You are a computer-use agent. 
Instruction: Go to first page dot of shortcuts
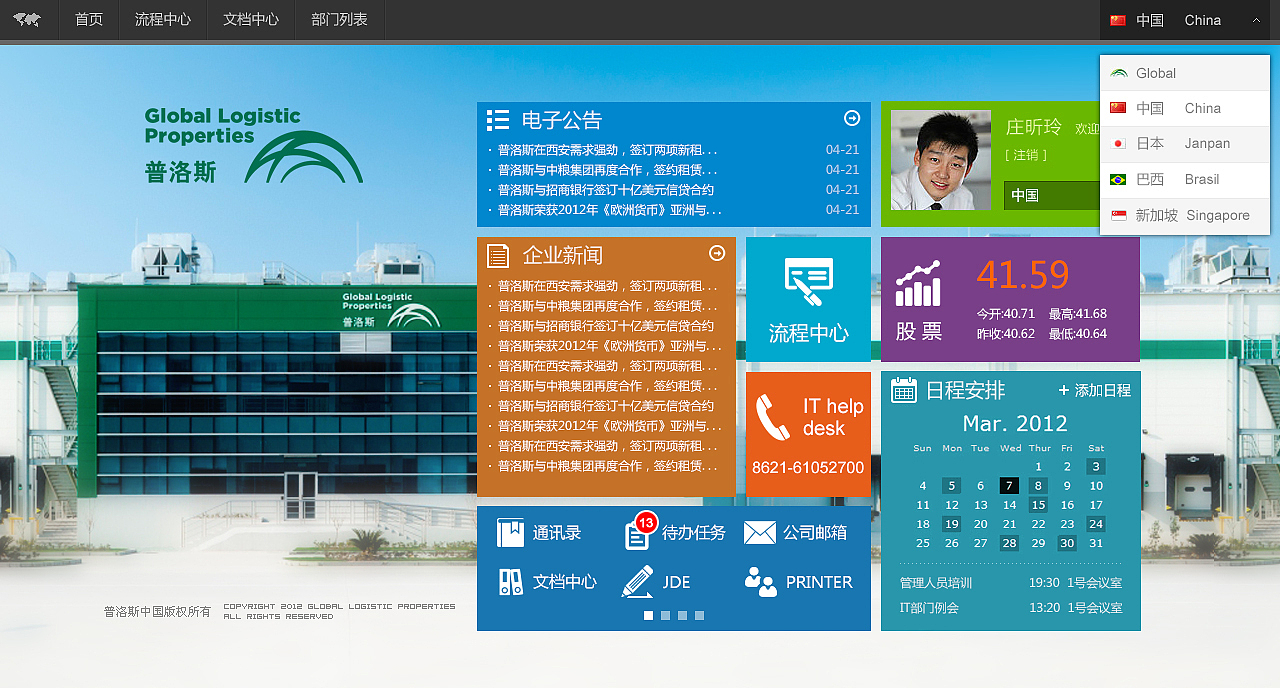click(648, 615)
